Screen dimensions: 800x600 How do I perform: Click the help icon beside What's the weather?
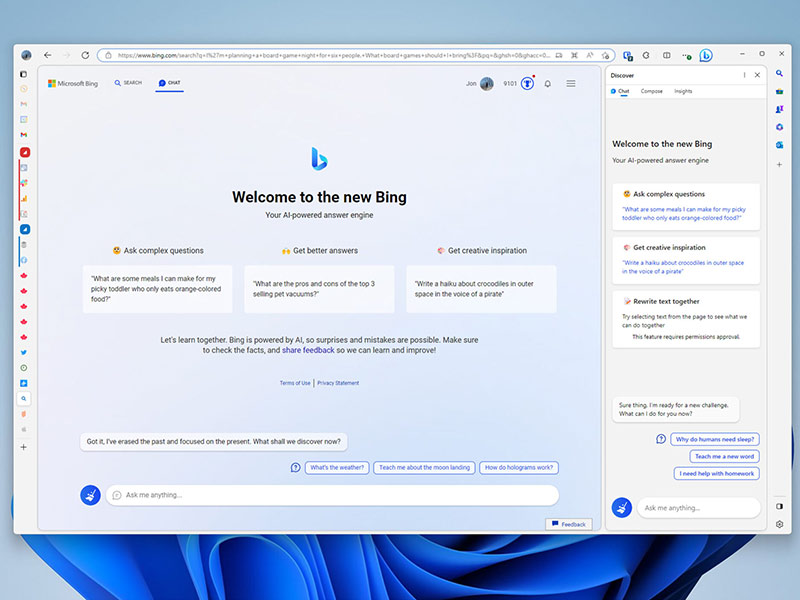295,467
